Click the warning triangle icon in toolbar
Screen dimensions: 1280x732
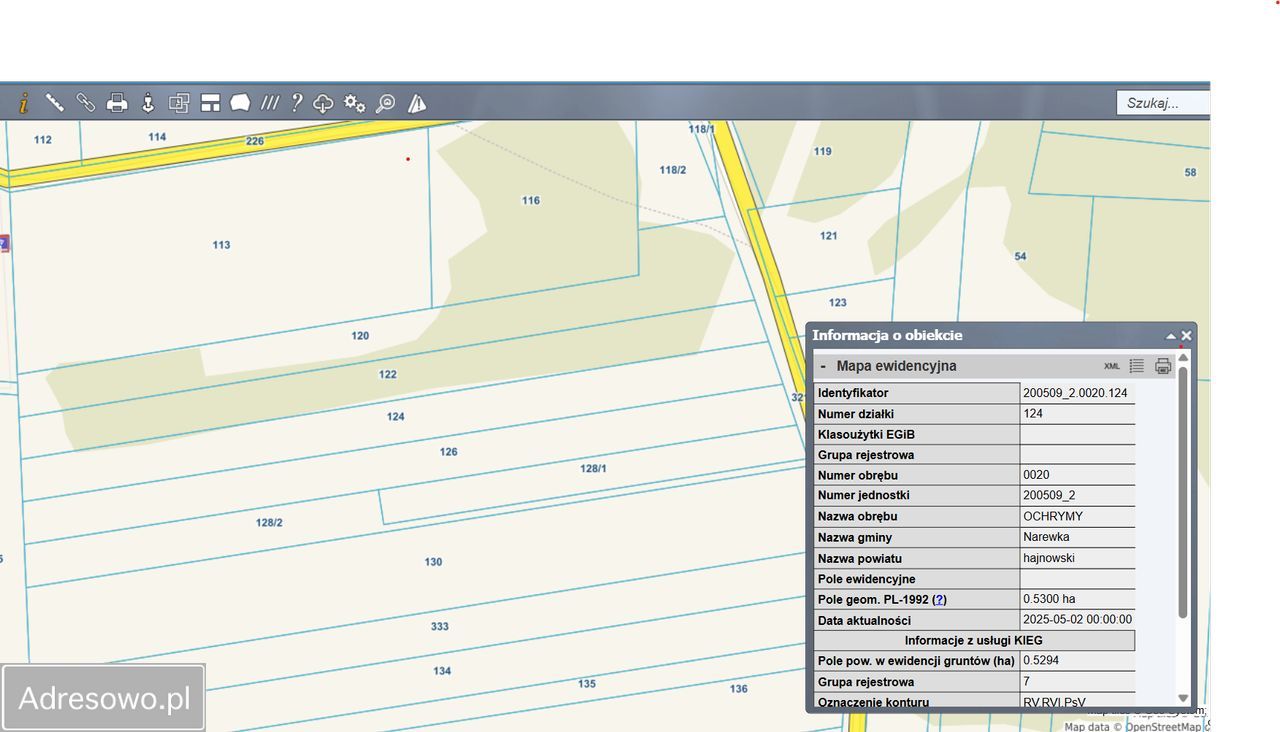[x=417, y=103]
